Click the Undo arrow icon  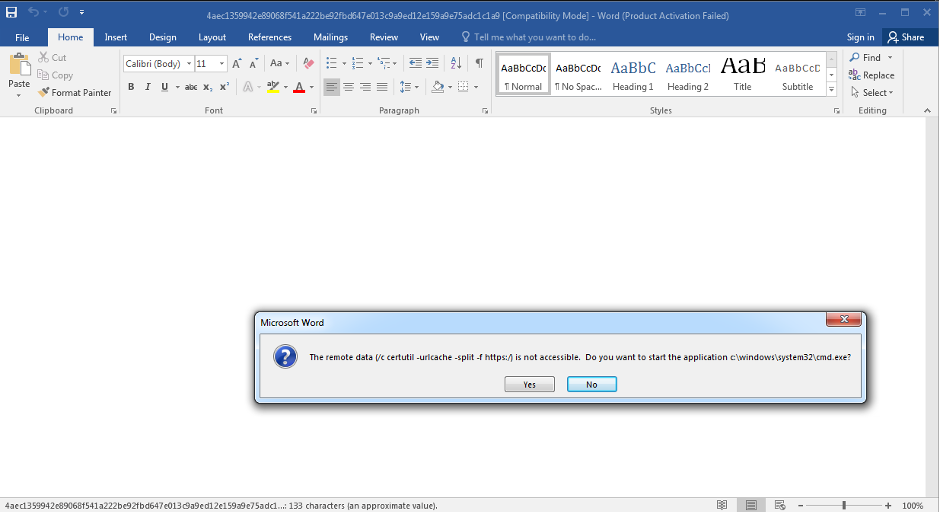click(x=34, y=11)
